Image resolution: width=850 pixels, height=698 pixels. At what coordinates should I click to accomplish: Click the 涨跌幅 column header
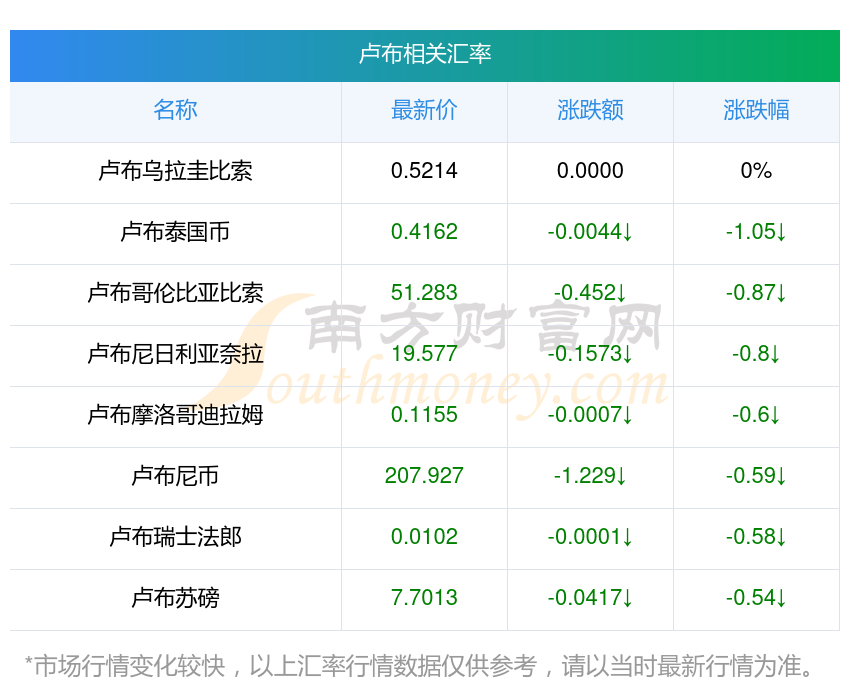756,110
